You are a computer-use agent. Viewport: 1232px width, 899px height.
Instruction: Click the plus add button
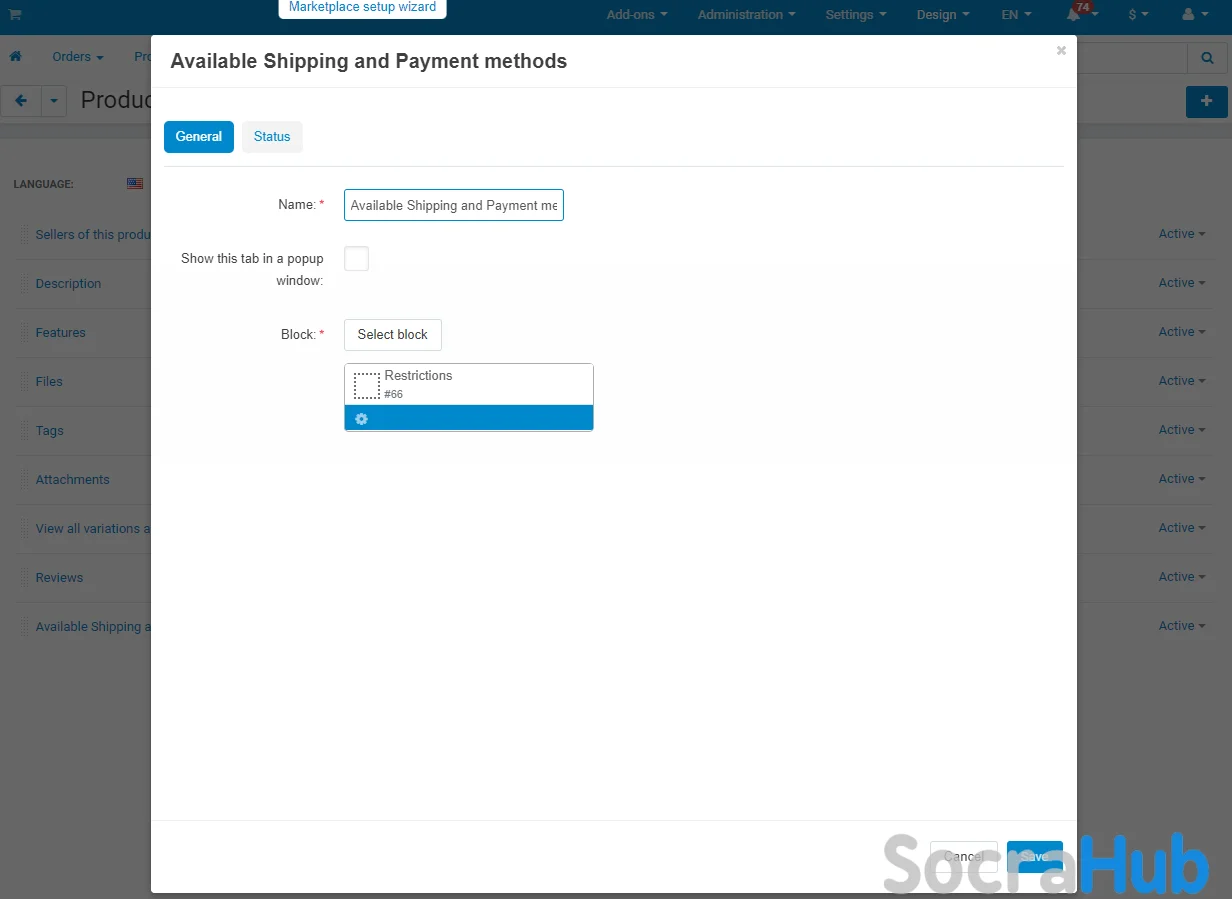tap(1206, 102)
